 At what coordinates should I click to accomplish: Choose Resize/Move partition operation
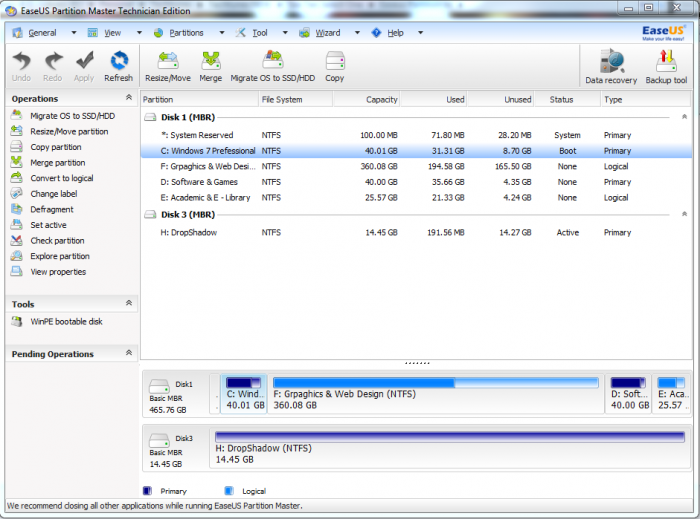pyautogui.click(x=59, y=132)
